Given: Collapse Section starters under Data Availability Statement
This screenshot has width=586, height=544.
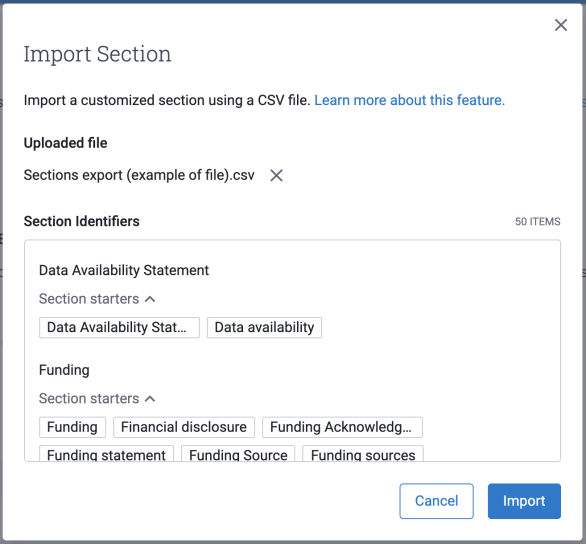Looking at the screenshot, I should 97,299.
